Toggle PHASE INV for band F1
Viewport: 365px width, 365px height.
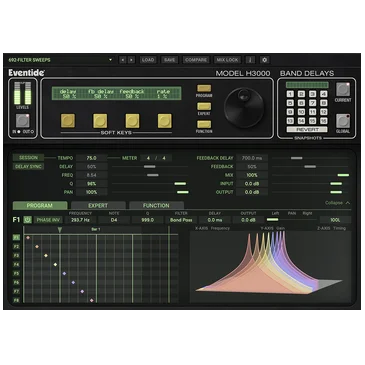pos(48,220)
